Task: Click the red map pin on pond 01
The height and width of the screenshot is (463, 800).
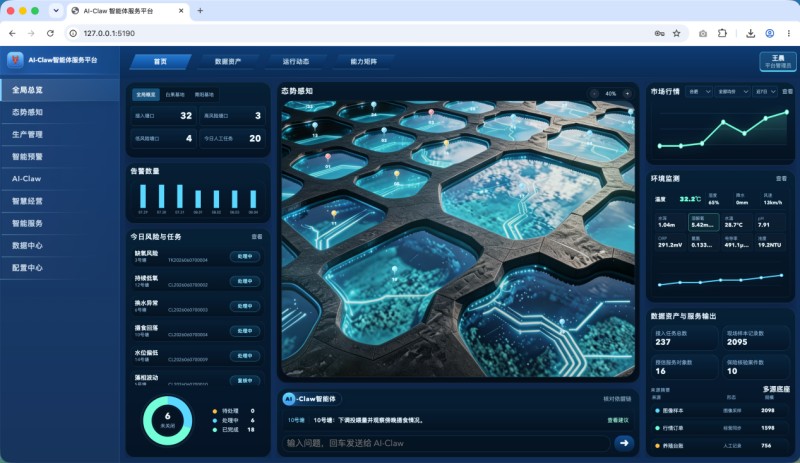Action: click(328, 157)
